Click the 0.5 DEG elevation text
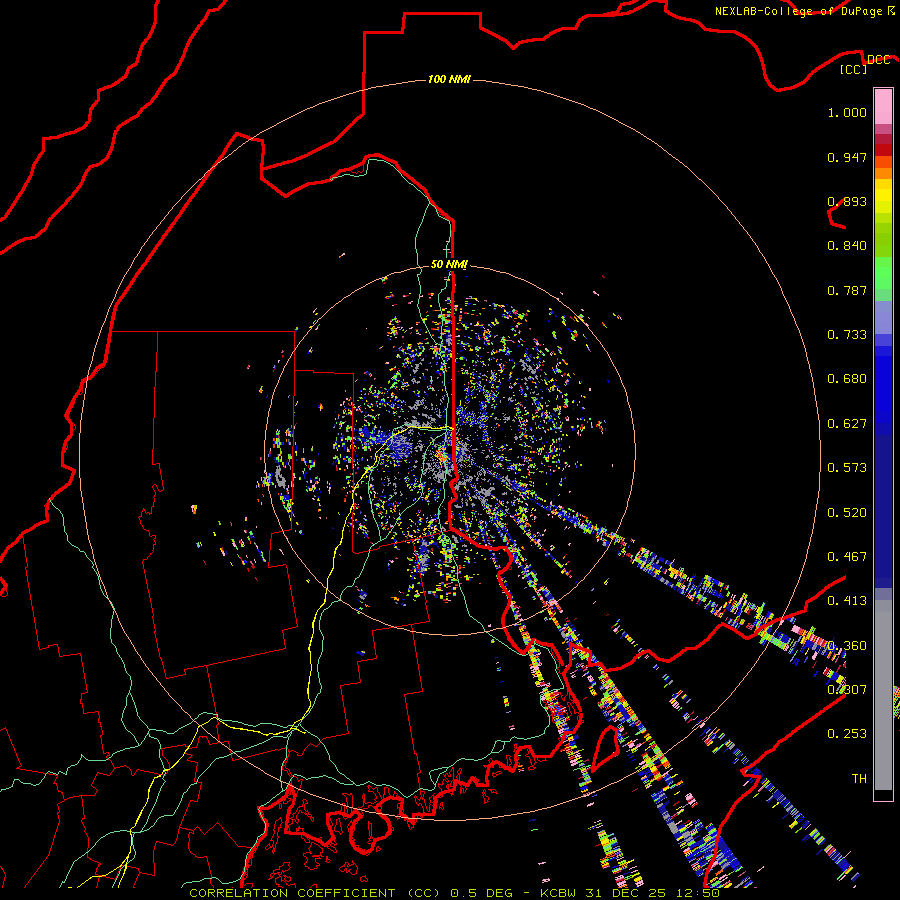 (x=482, y=893)
